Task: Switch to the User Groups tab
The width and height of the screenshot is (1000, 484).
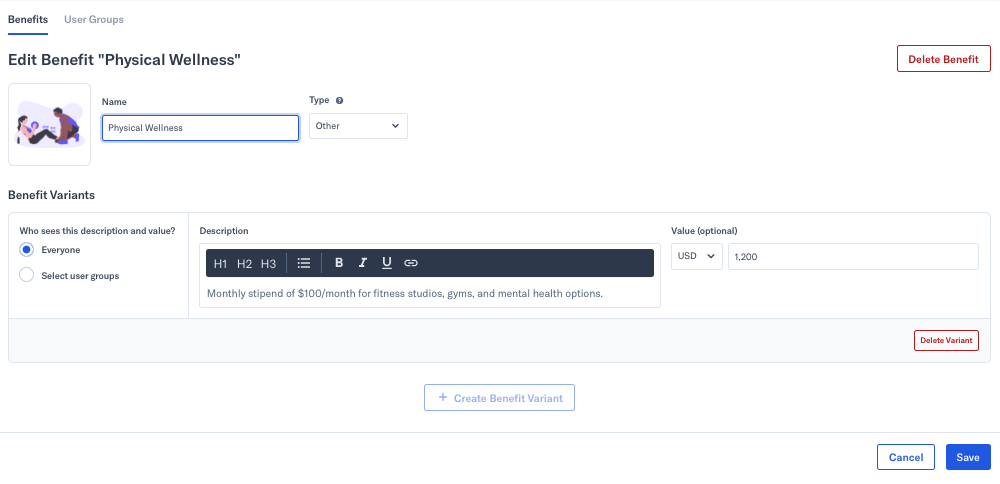Action: point(94,20)
